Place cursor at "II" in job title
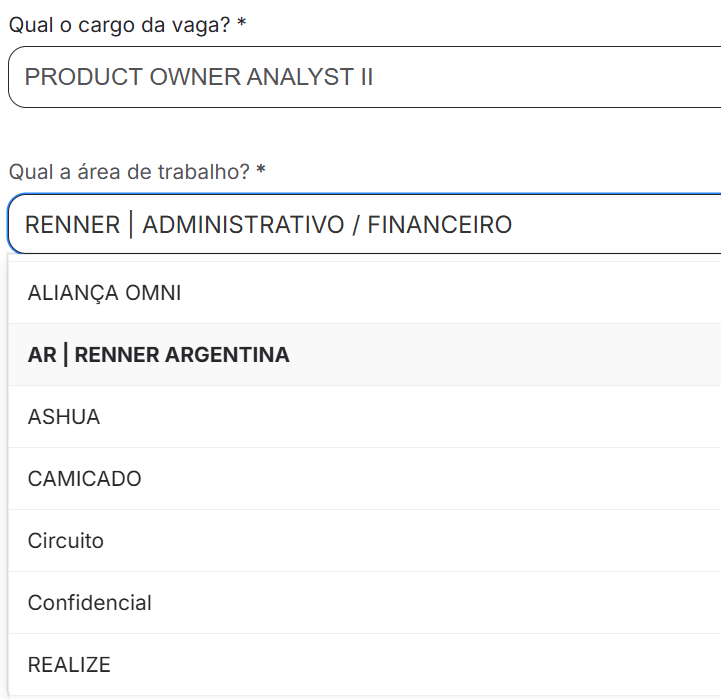Image resolution: width=721 pixels, height=699 pixels. pos(366,77)
